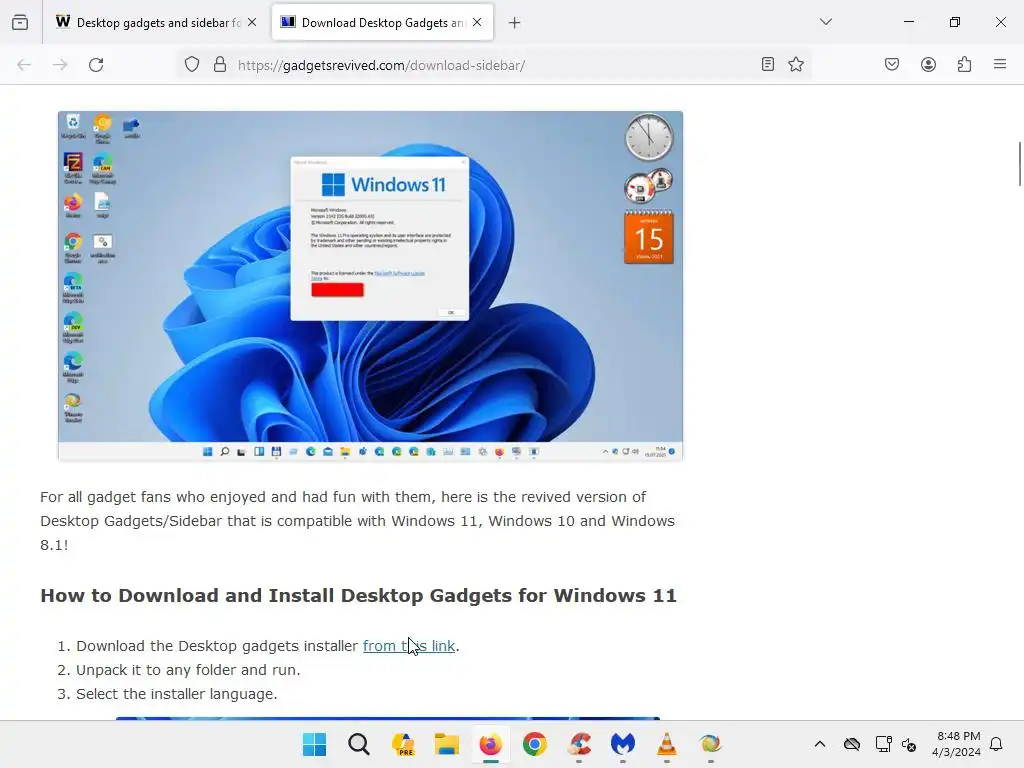
Task: Open VLC media player from the taskbar
Action: 667,744
